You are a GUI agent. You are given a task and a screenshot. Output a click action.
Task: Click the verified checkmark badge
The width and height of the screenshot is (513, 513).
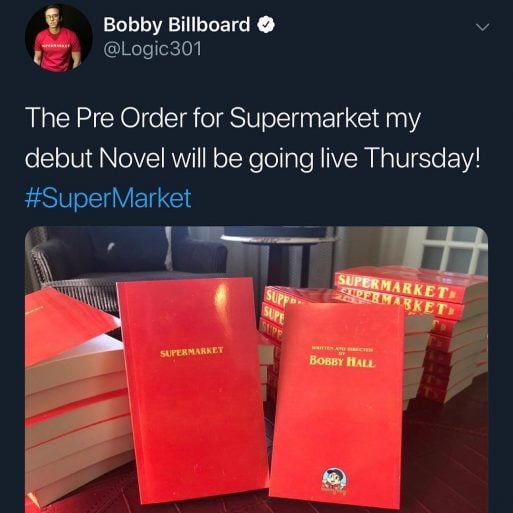[x=266, y=25]
